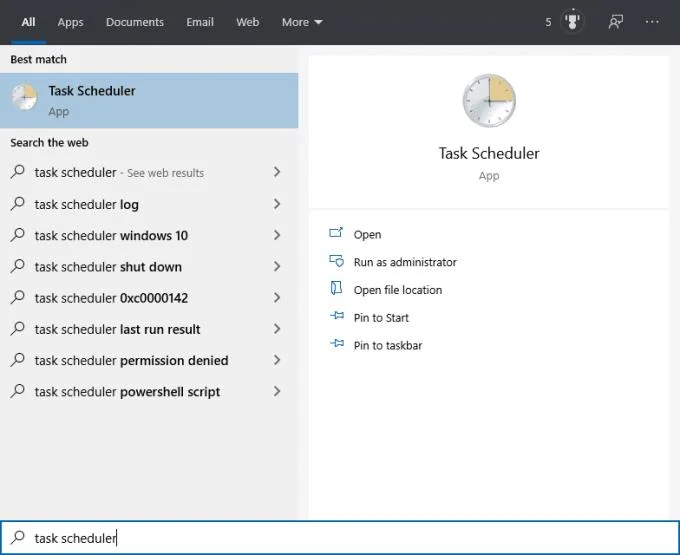680x555 pixels.
Task: Choose Pin to taskbar
Action: tap(388, 346)
